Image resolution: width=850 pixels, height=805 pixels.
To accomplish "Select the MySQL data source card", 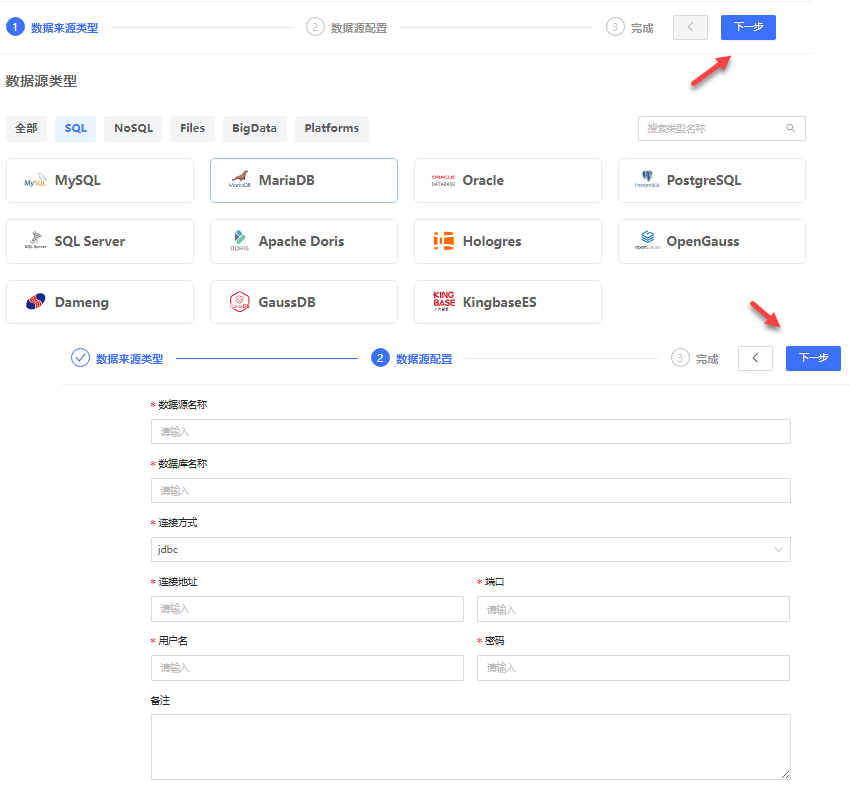I will click(x=100, y=181).
